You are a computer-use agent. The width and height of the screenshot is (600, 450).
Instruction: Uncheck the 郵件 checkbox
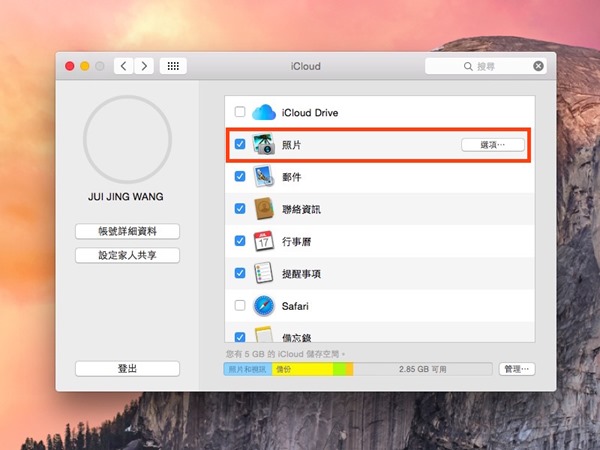240,176
